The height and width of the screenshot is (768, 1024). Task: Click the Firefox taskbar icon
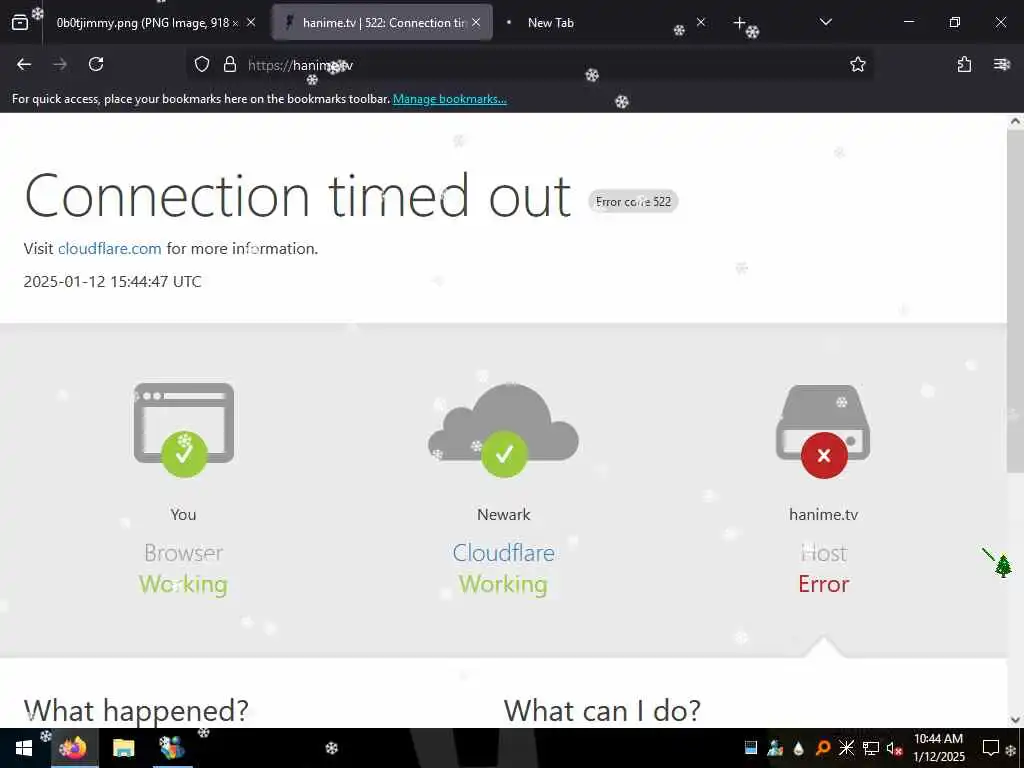click(74, 748)
